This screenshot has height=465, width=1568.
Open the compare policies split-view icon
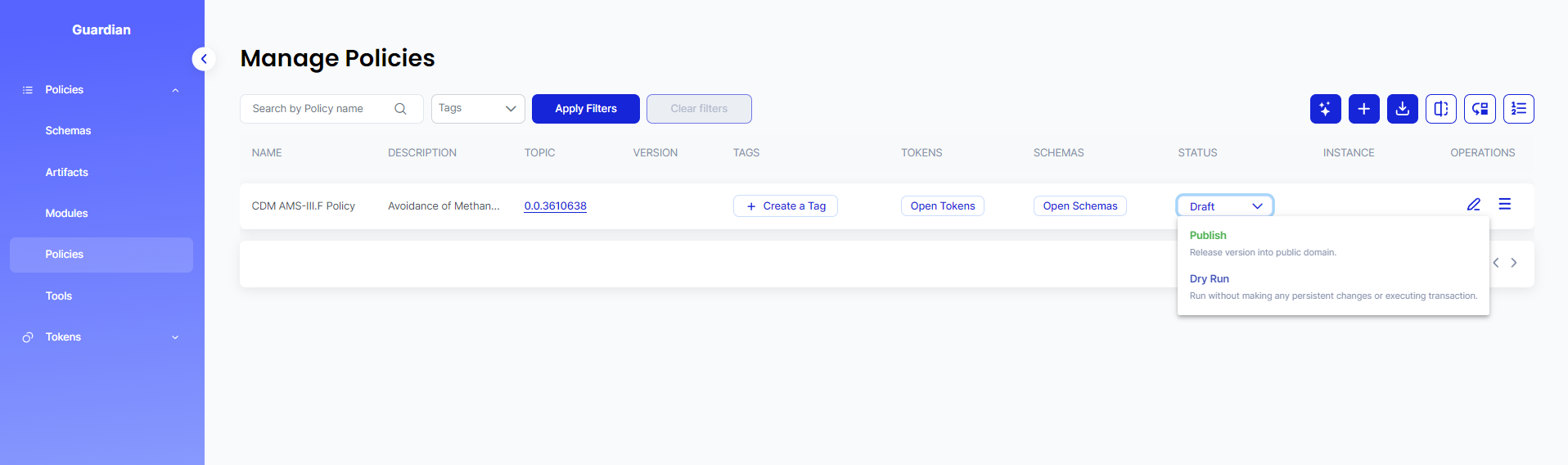click(1440, 109)
